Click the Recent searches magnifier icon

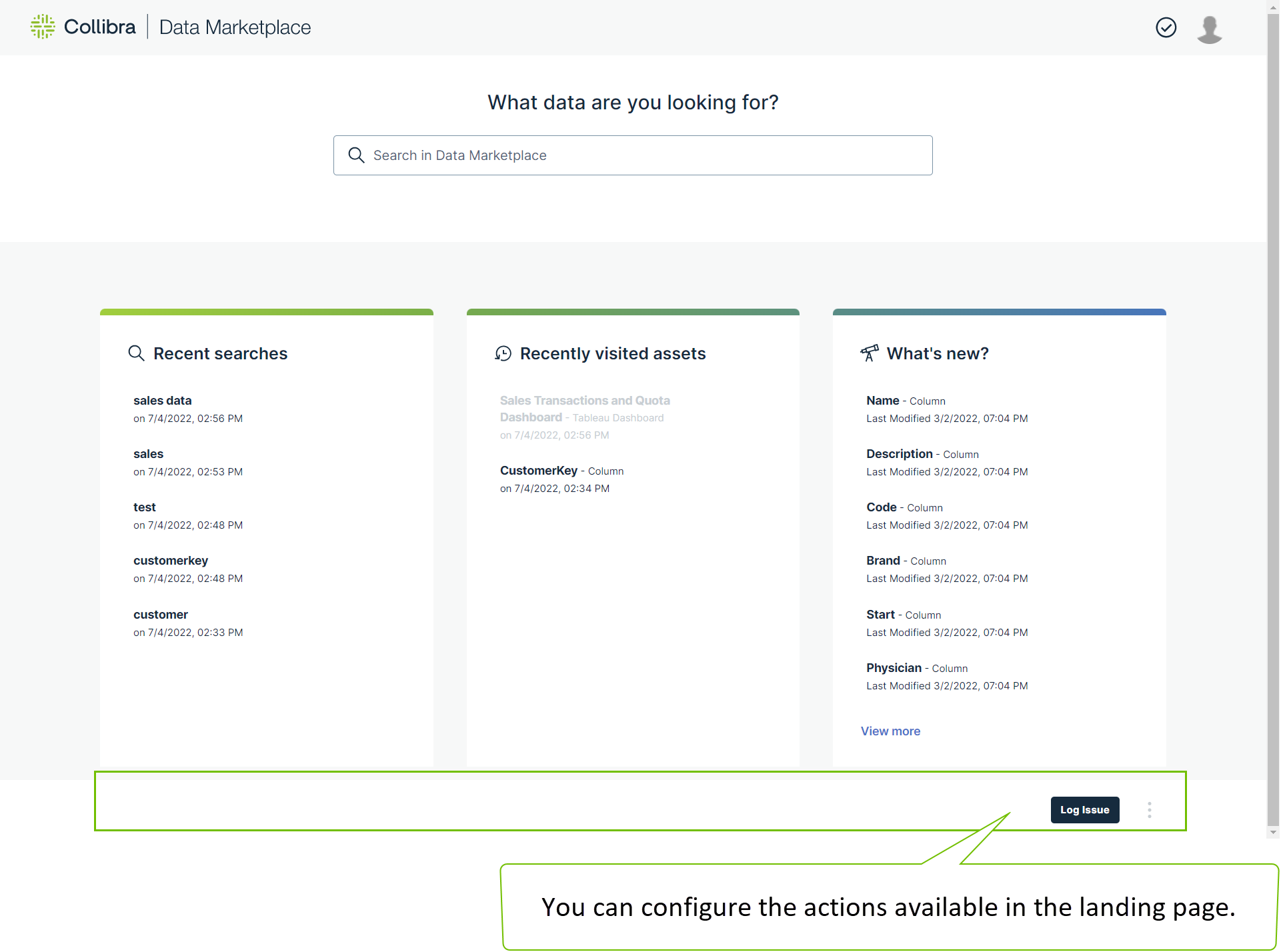click(136, 353)
